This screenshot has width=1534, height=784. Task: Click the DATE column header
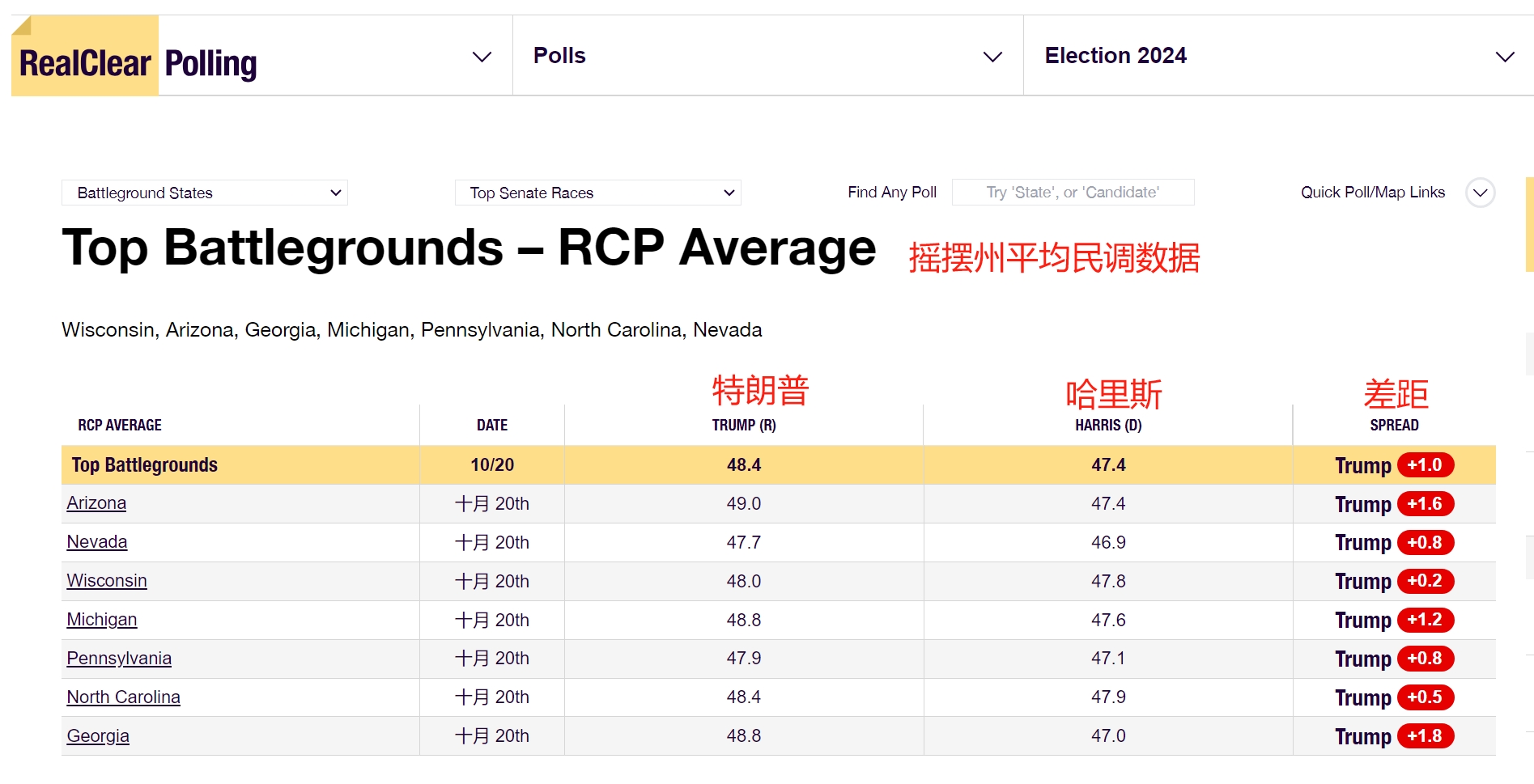point(492,426)
